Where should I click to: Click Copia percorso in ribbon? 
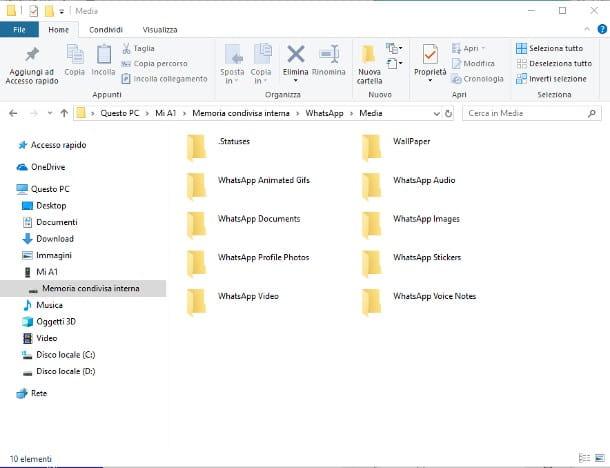point(155,63)
